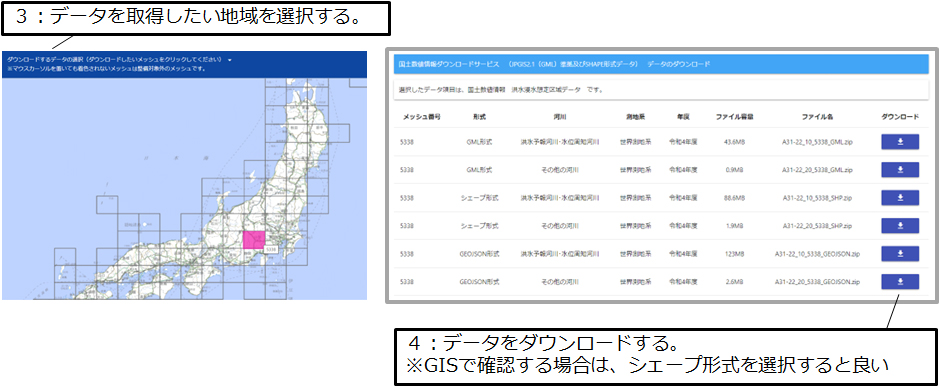
Task: Expand the ダウンロードするデータの選択 dropdown arrow
Action: tap(229, 60)
